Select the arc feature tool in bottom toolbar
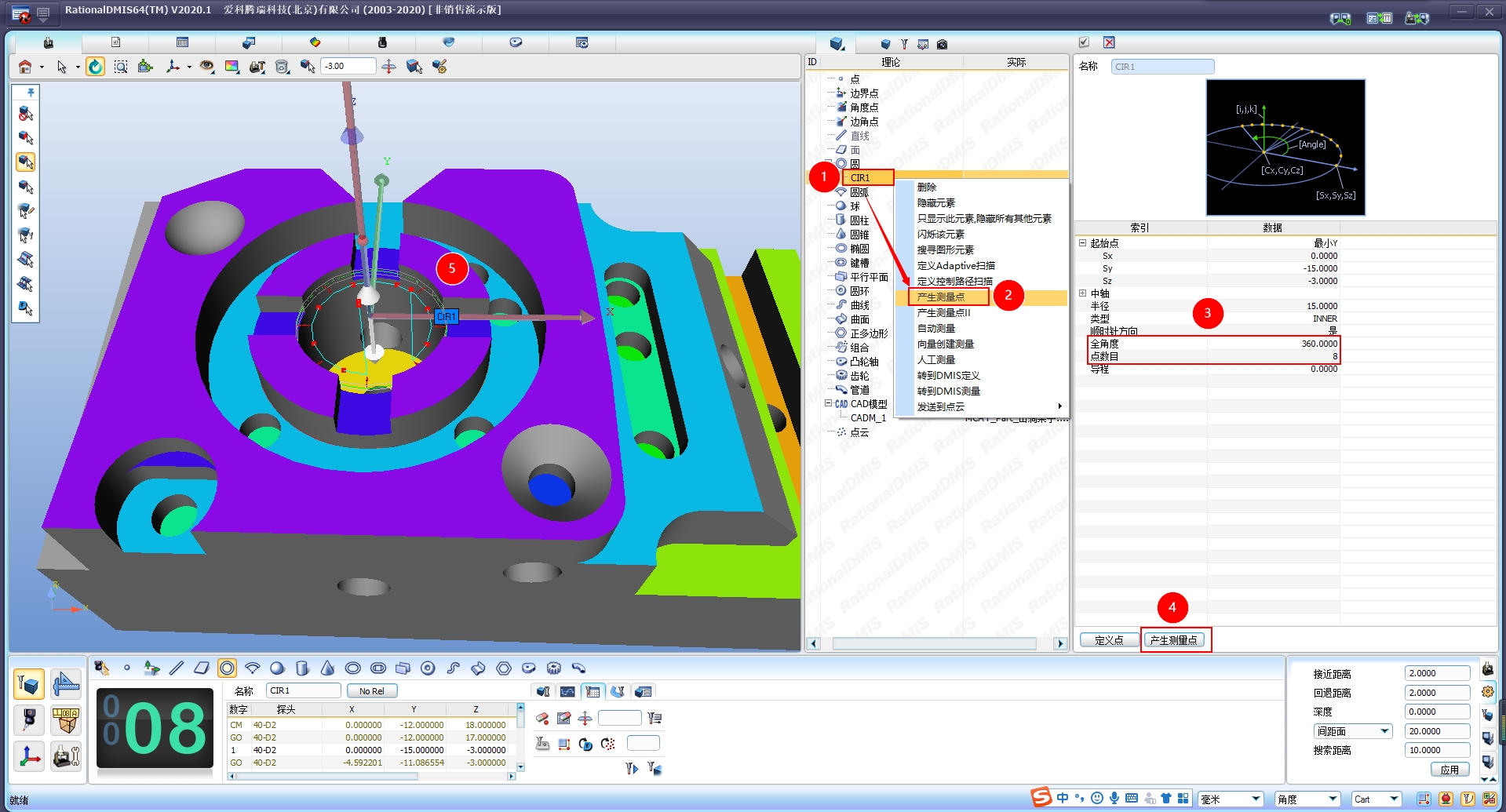1506x812 pixels. (x=252, y=668)
